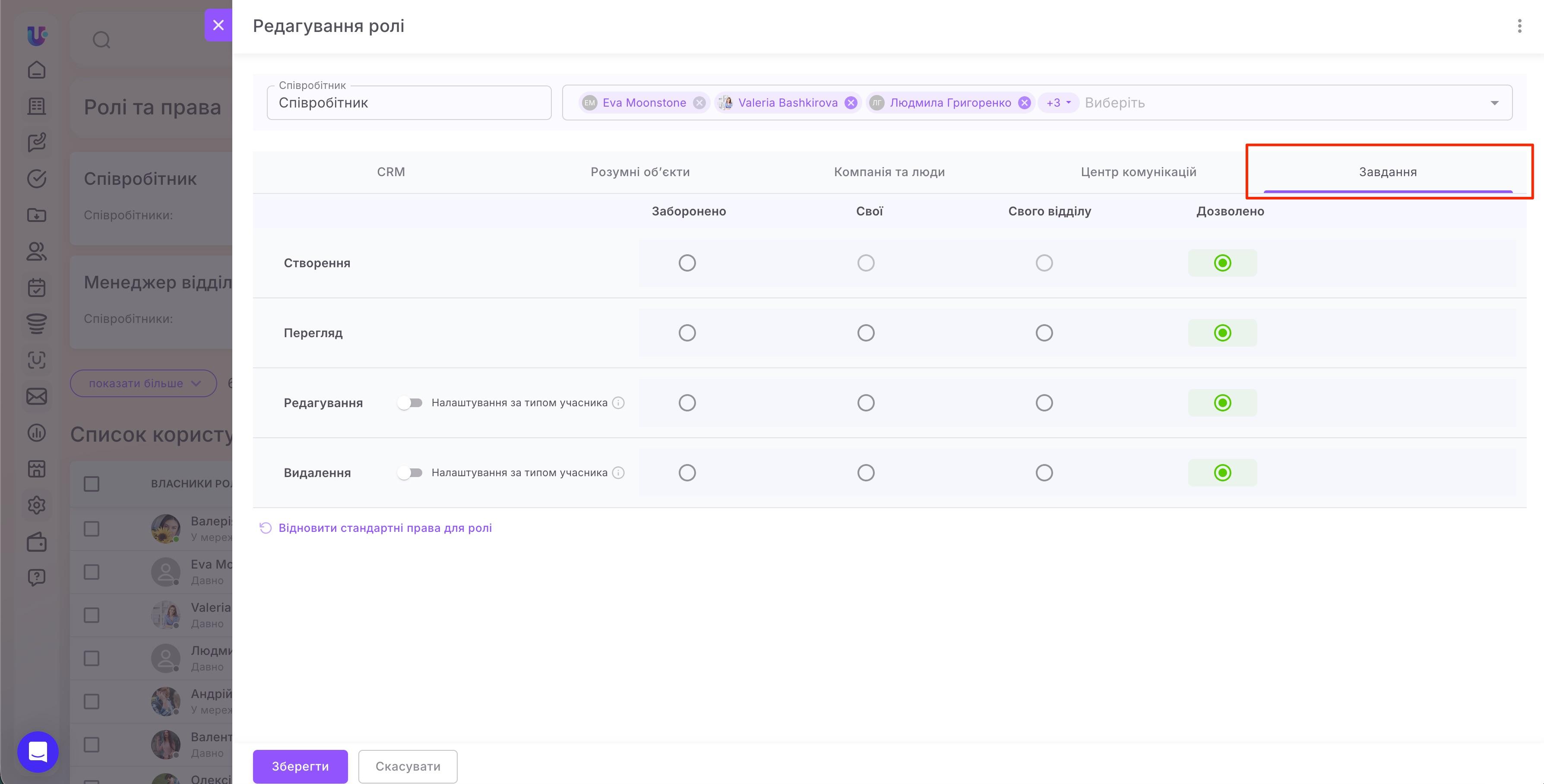
Task: Expand показати більше list
Action: [x=143, y=384]
